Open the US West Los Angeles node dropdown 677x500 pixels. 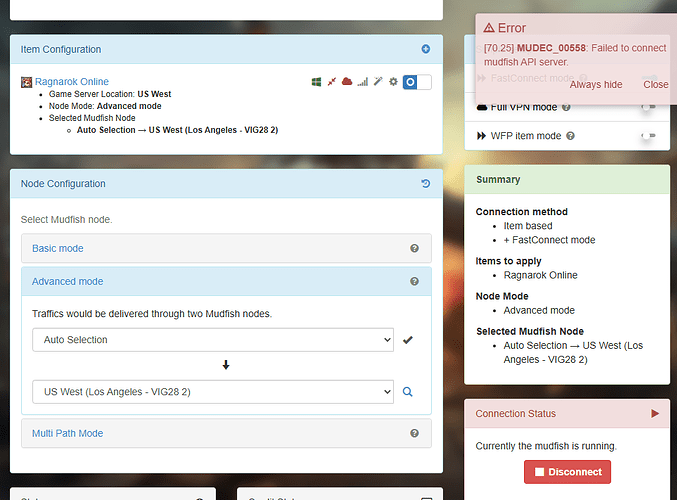click(x=213, y=392)
